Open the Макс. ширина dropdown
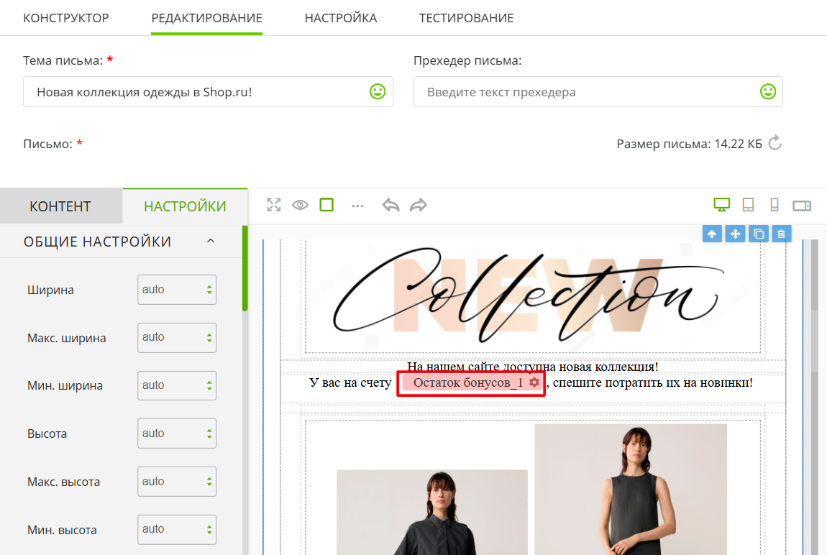The image size is (827, 555). click(177, 338)
